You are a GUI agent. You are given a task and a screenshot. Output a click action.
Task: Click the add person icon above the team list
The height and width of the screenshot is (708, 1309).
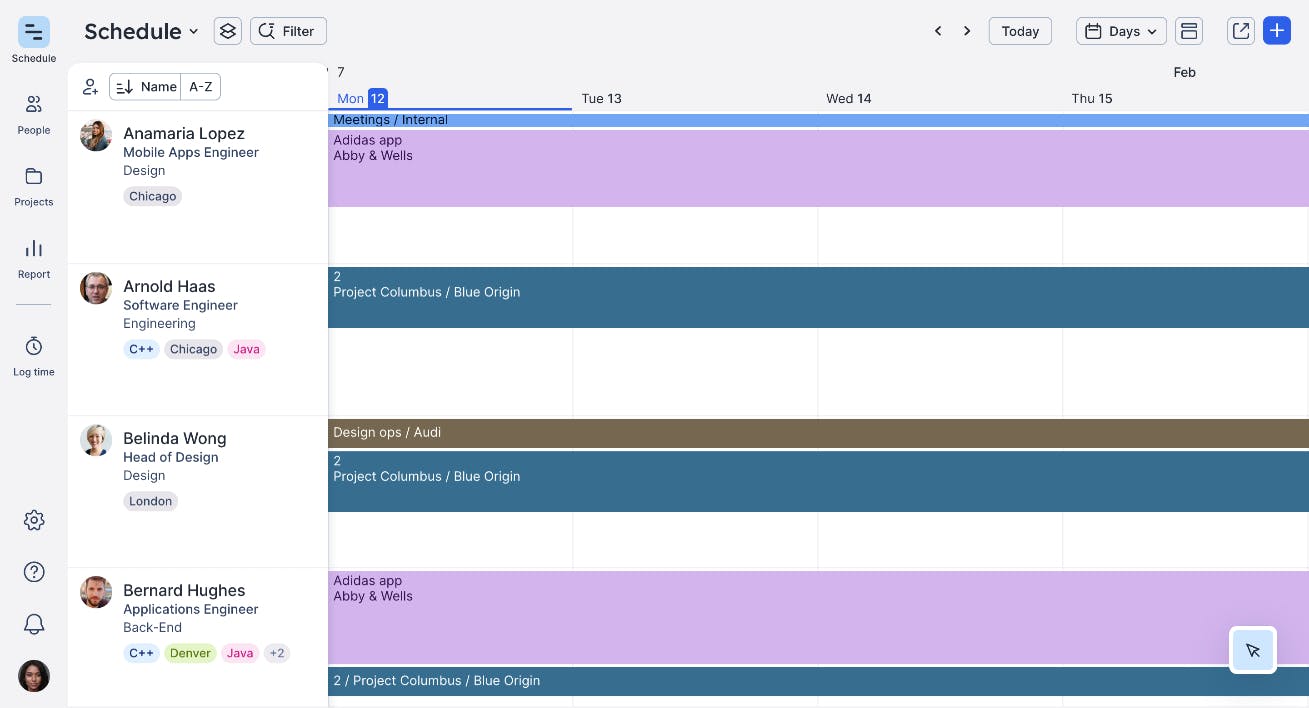pyautogui.click(x=90, y=87)
